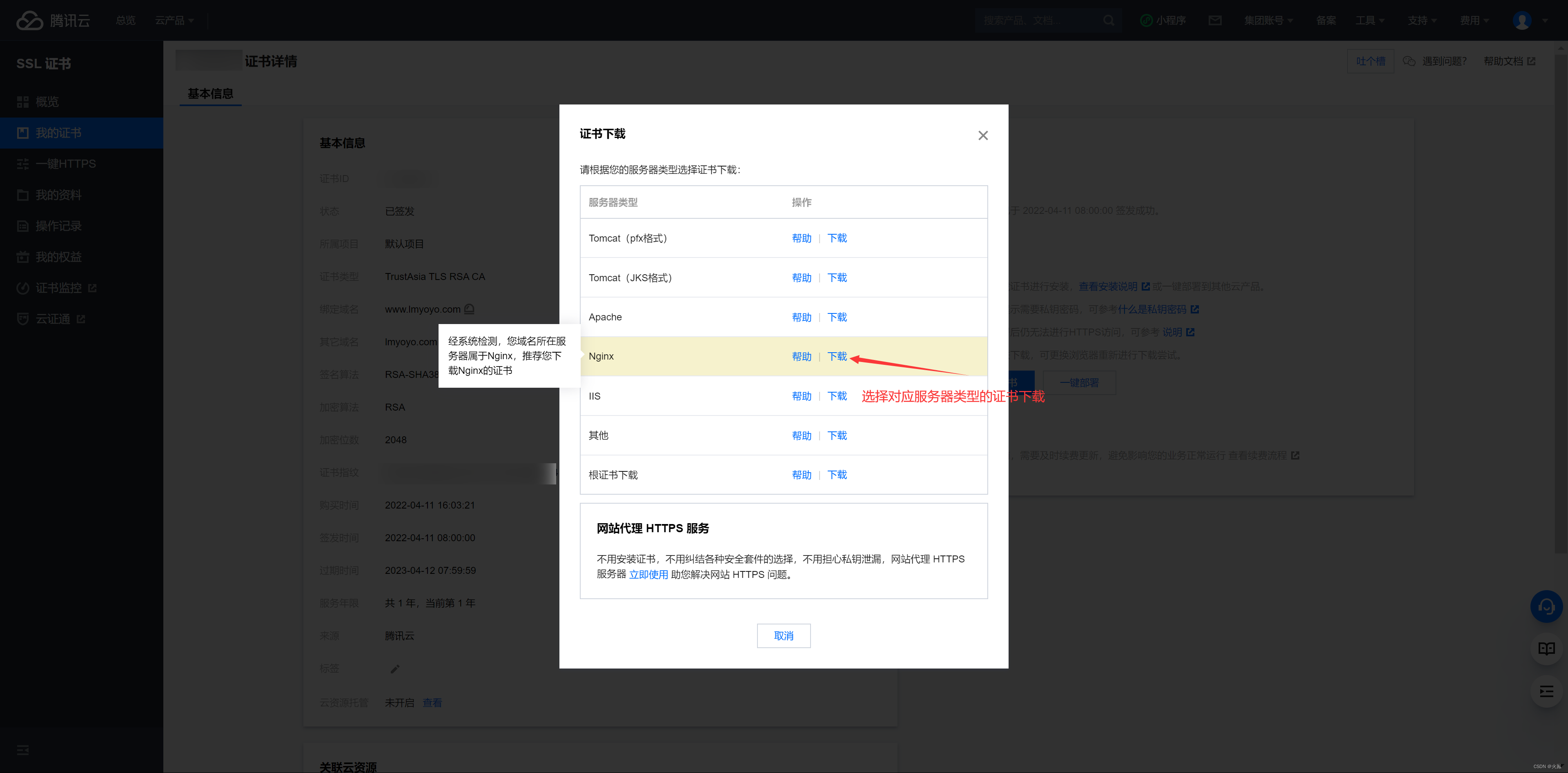Click the 查看 link beside 未开启
This screenshot has height=773, width=1568.
(x=432, y=702)
